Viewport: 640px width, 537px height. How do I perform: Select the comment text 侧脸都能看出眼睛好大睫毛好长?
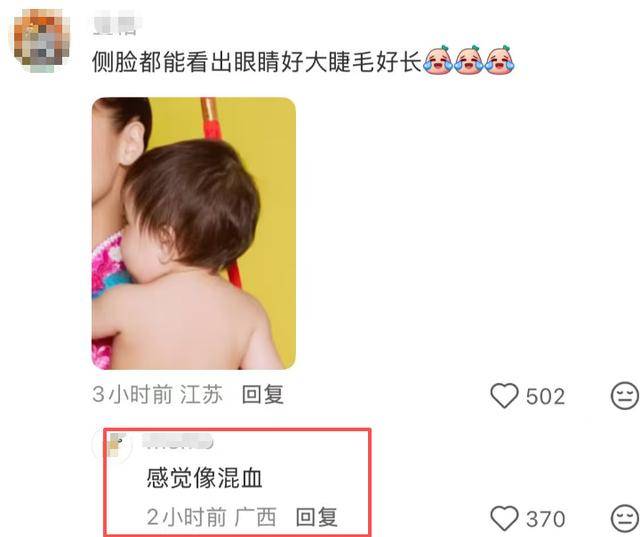coord(256,62)
